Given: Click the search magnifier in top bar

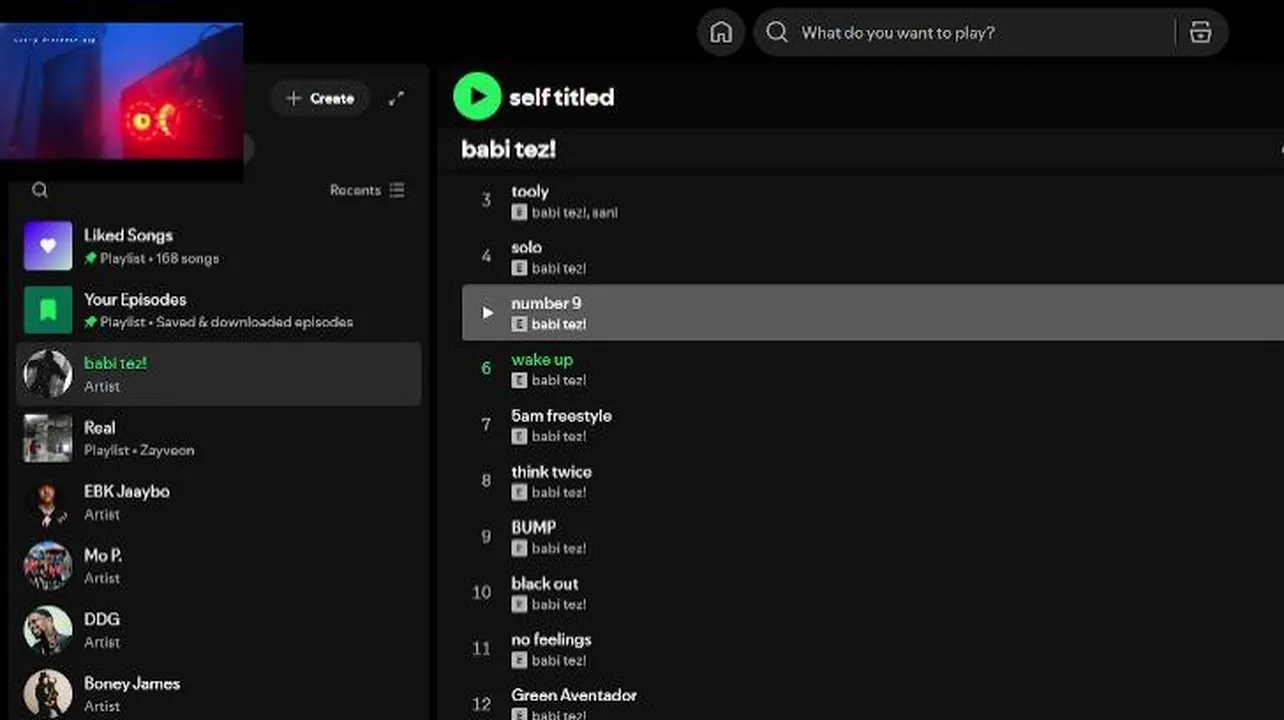Looking at the screenshot, I should (777, 33).
